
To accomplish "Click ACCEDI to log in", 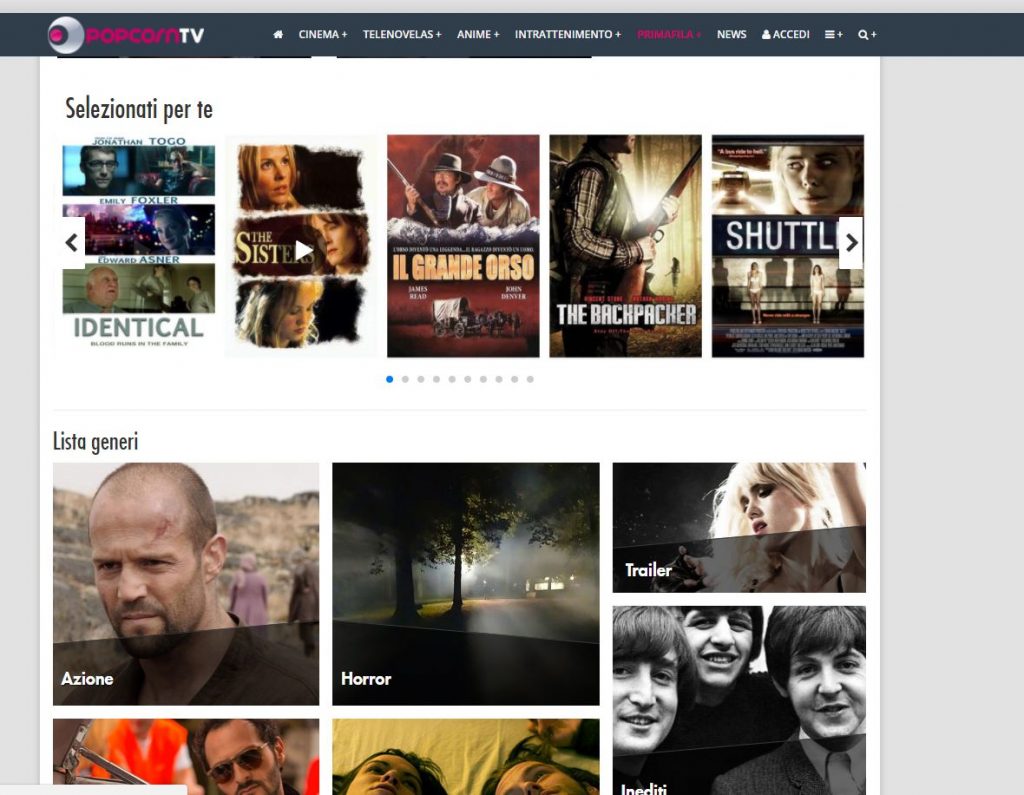I will pos(786,35).
